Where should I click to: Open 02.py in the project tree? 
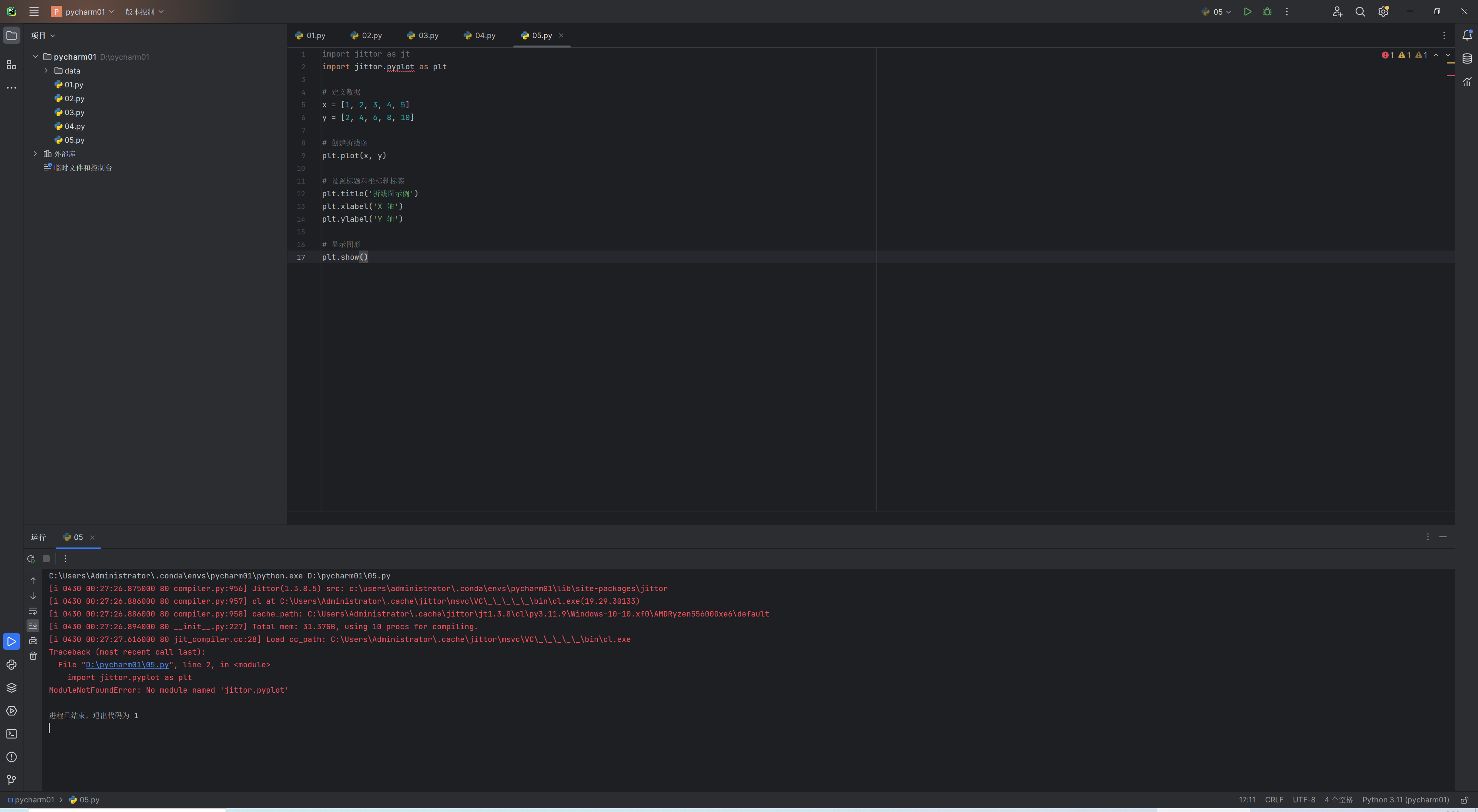(x=74, y=99)
